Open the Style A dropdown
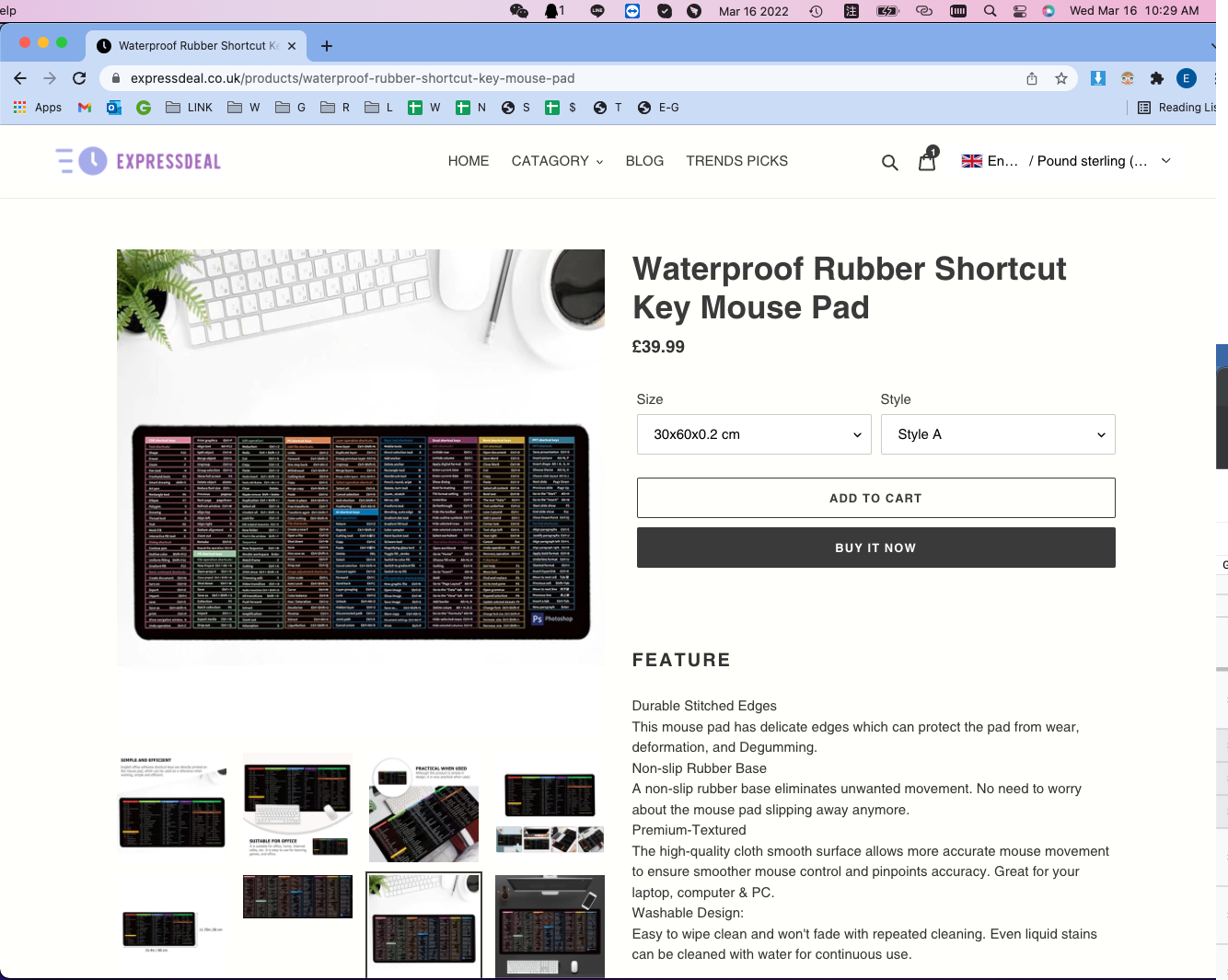Viewport: 1228px width, 980px height. click(x=998, y=434)
